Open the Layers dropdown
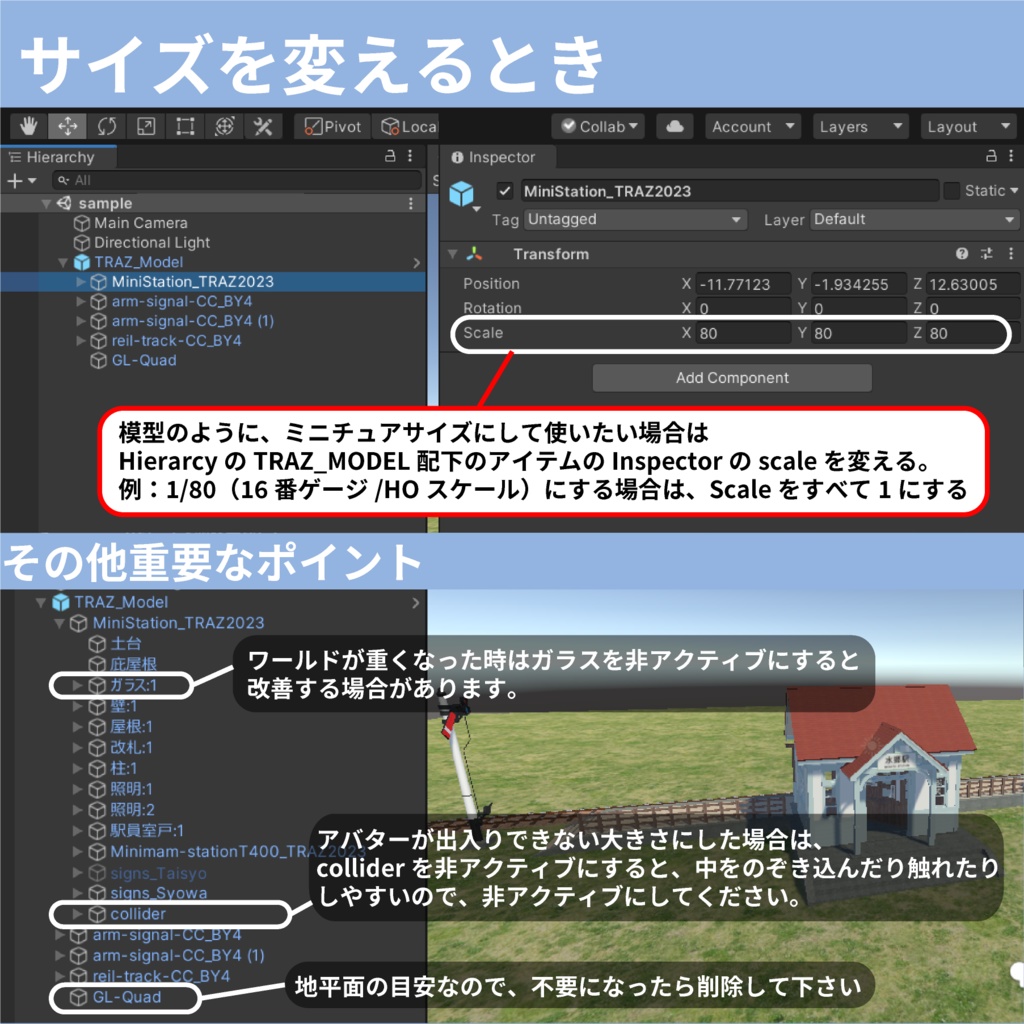The width and height of the screenshot is (1024, 1024). tap(860, 126)
